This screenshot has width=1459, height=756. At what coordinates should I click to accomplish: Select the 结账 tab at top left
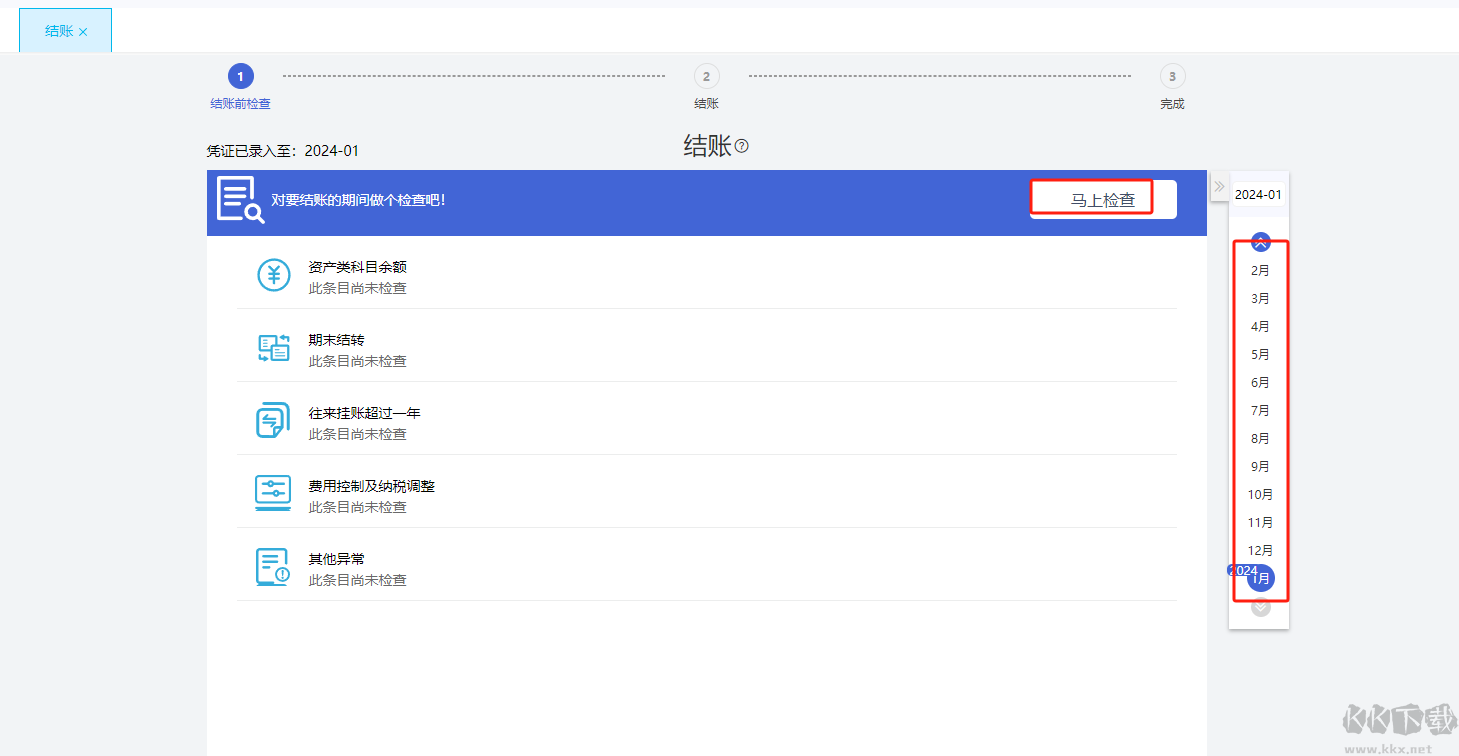pos(57,29)
